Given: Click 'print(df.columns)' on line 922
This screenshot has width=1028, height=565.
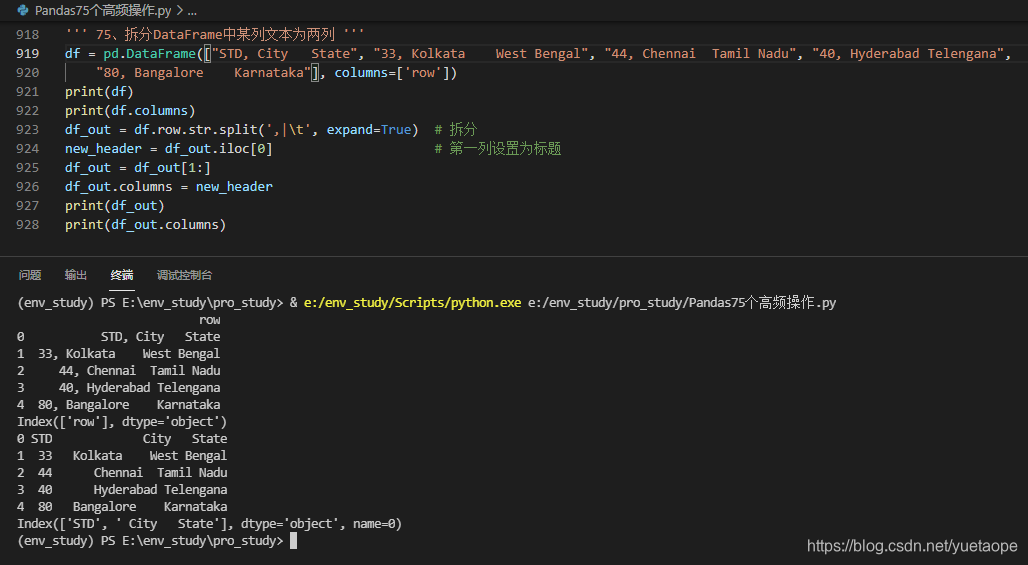Looking at the screenshot, I should pos(130,110).
